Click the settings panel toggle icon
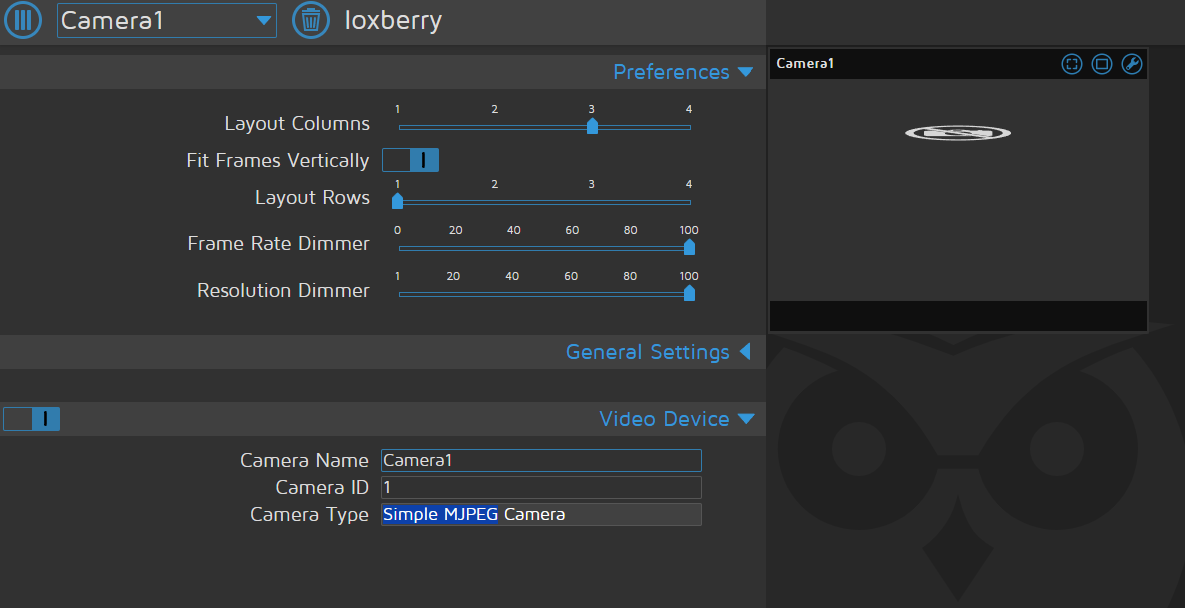 [22, 20]
